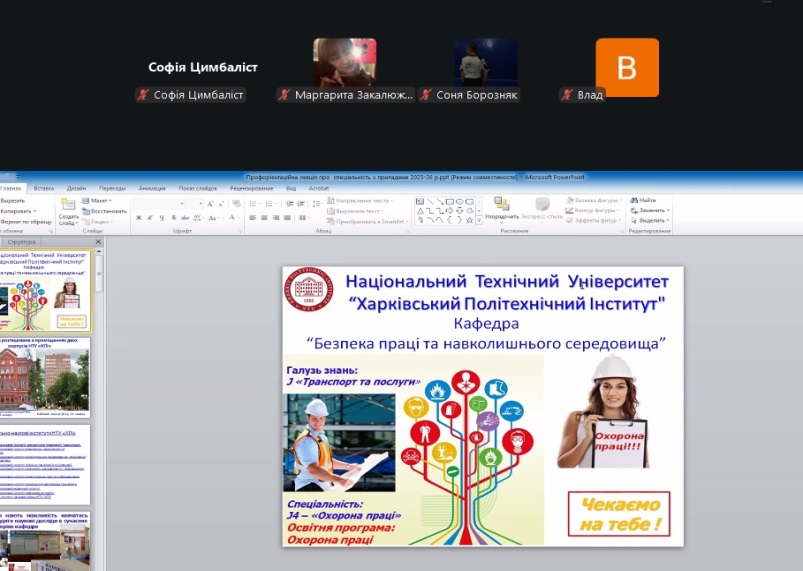Open the Рецензирование ribbon tab
The width and height of the screenshot is (803, 571).
click(x=251, y=188)
